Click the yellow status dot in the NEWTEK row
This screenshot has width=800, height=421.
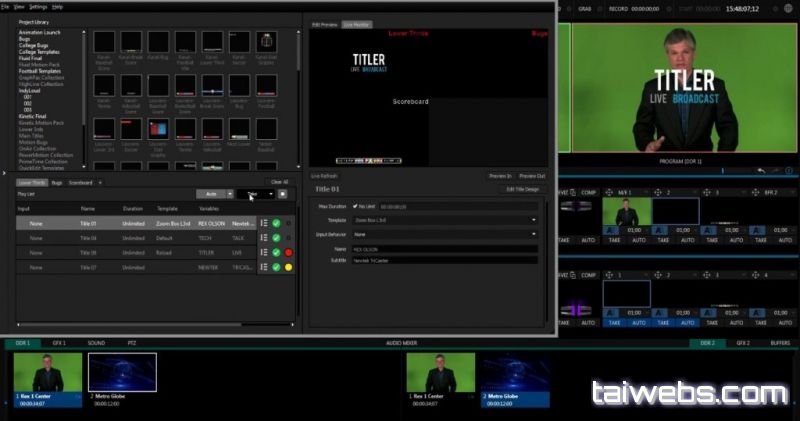point(288,268)
